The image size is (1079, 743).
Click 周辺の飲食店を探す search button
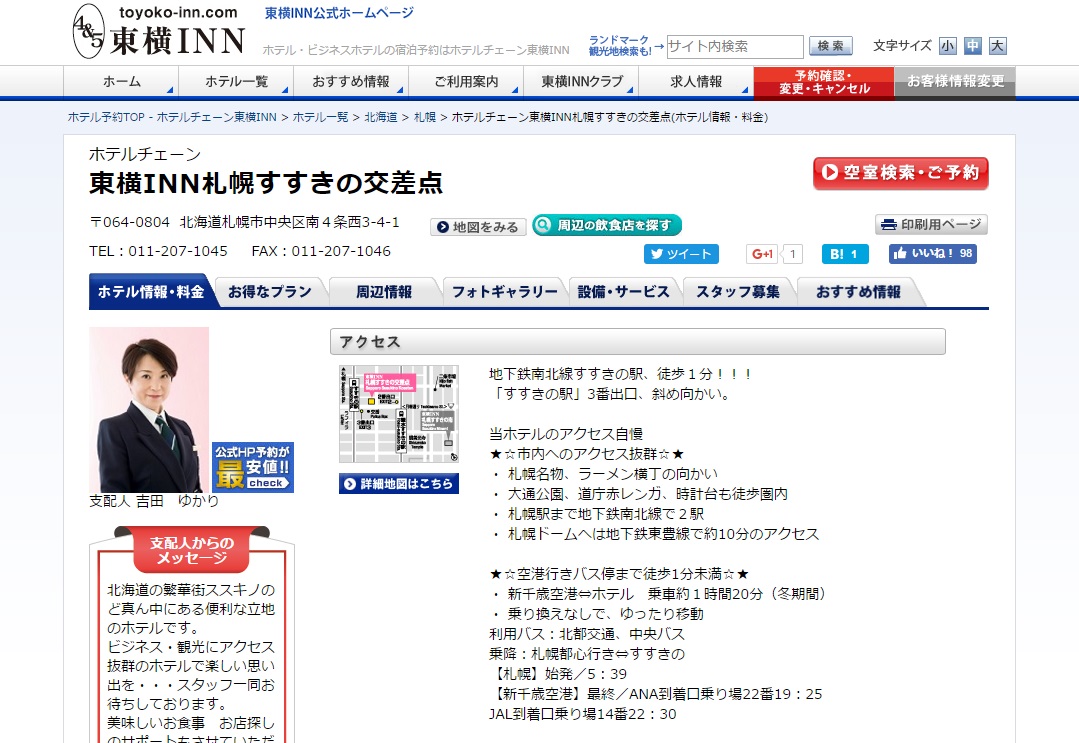[x=607, y=225]
